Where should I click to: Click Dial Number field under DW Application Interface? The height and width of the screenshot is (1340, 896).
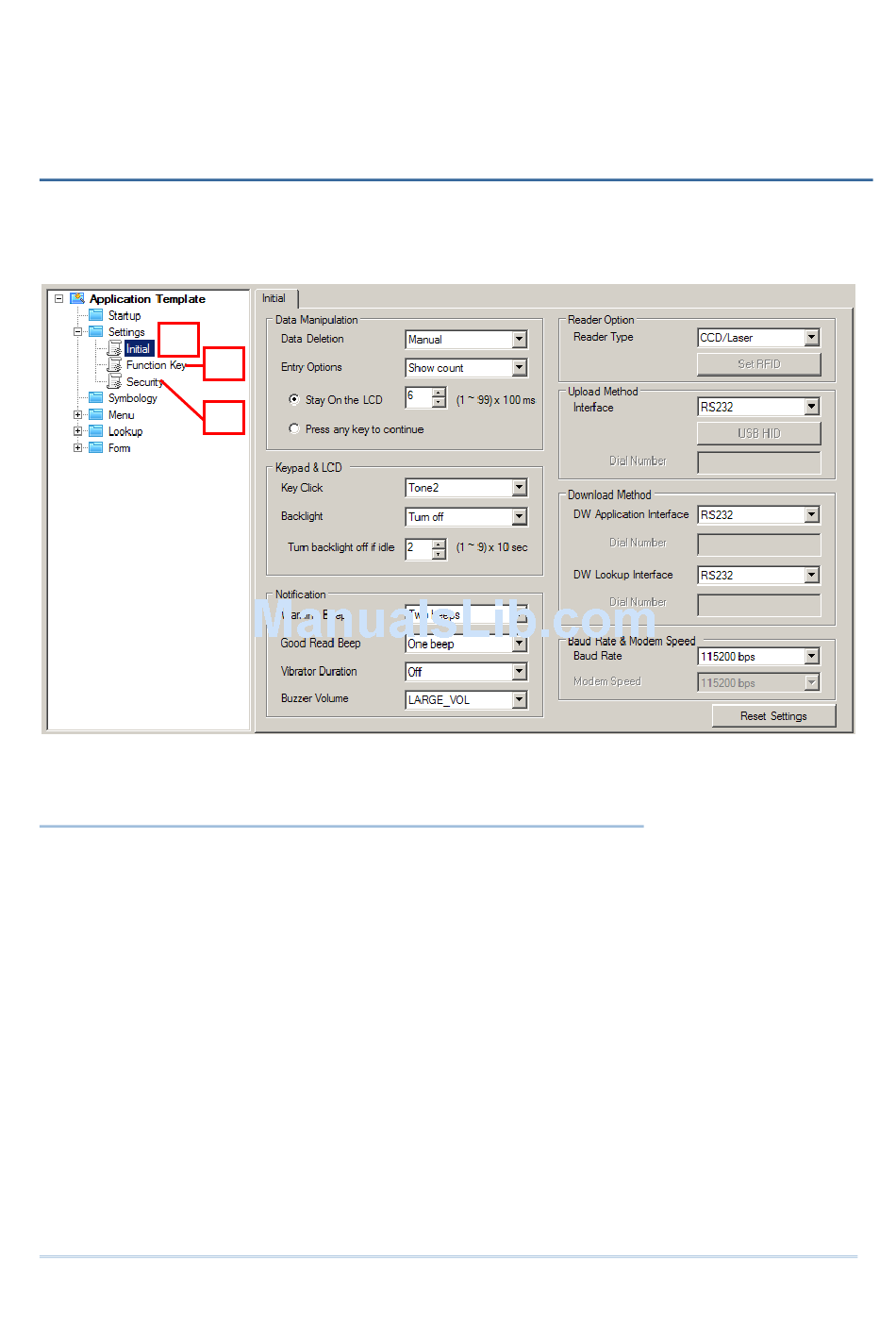coord(759,544)
